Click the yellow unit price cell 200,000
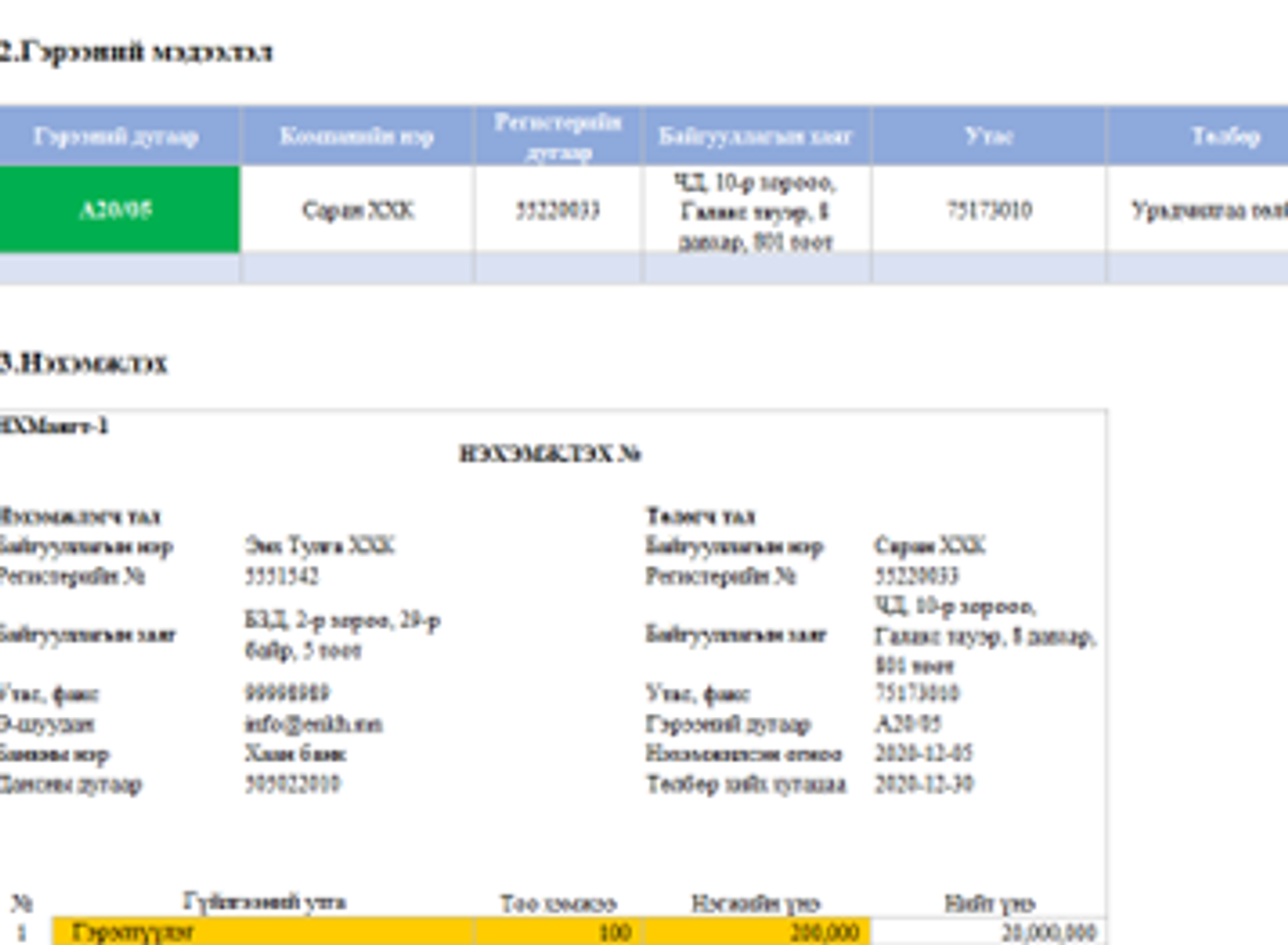1288x945 pixels. coord(757,932)
